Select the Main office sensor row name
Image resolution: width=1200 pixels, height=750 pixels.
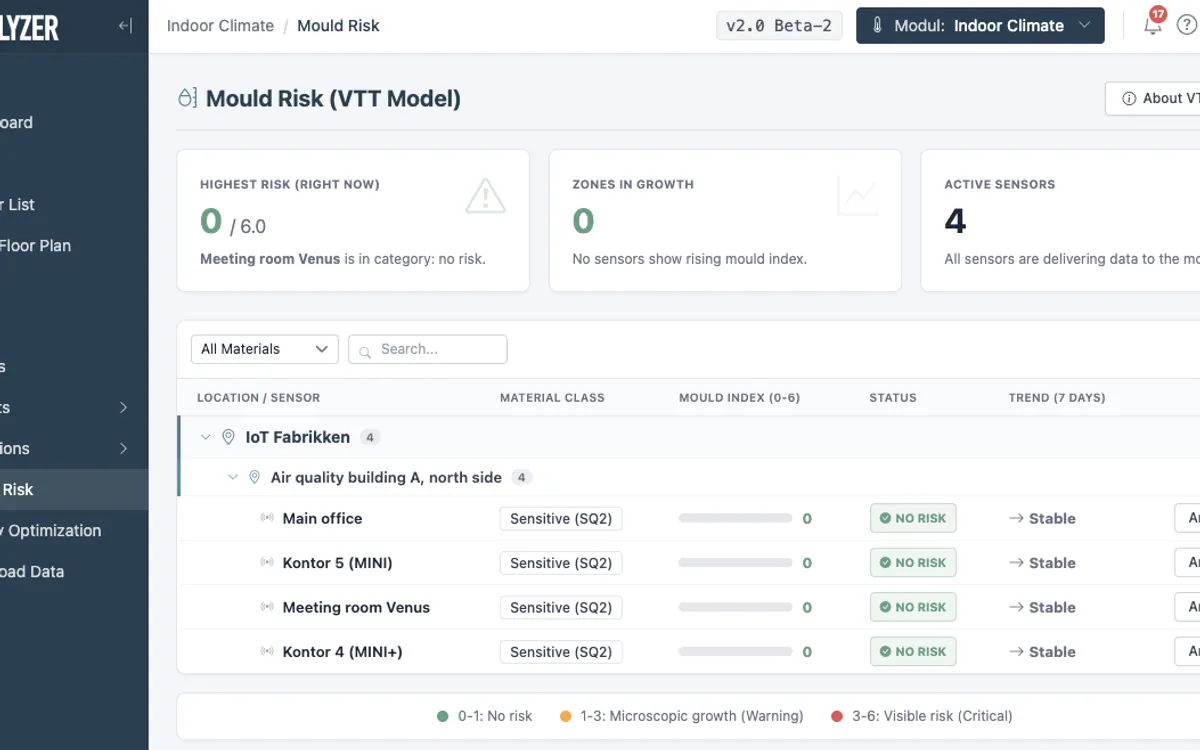(322, 518)
